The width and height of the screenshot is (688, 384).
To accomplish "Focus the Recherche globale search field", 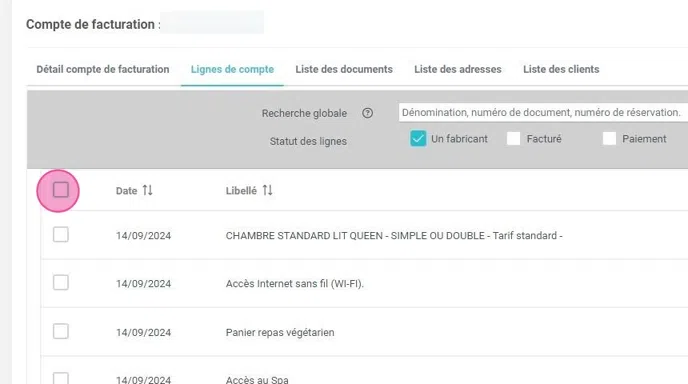I will point(543,112).
